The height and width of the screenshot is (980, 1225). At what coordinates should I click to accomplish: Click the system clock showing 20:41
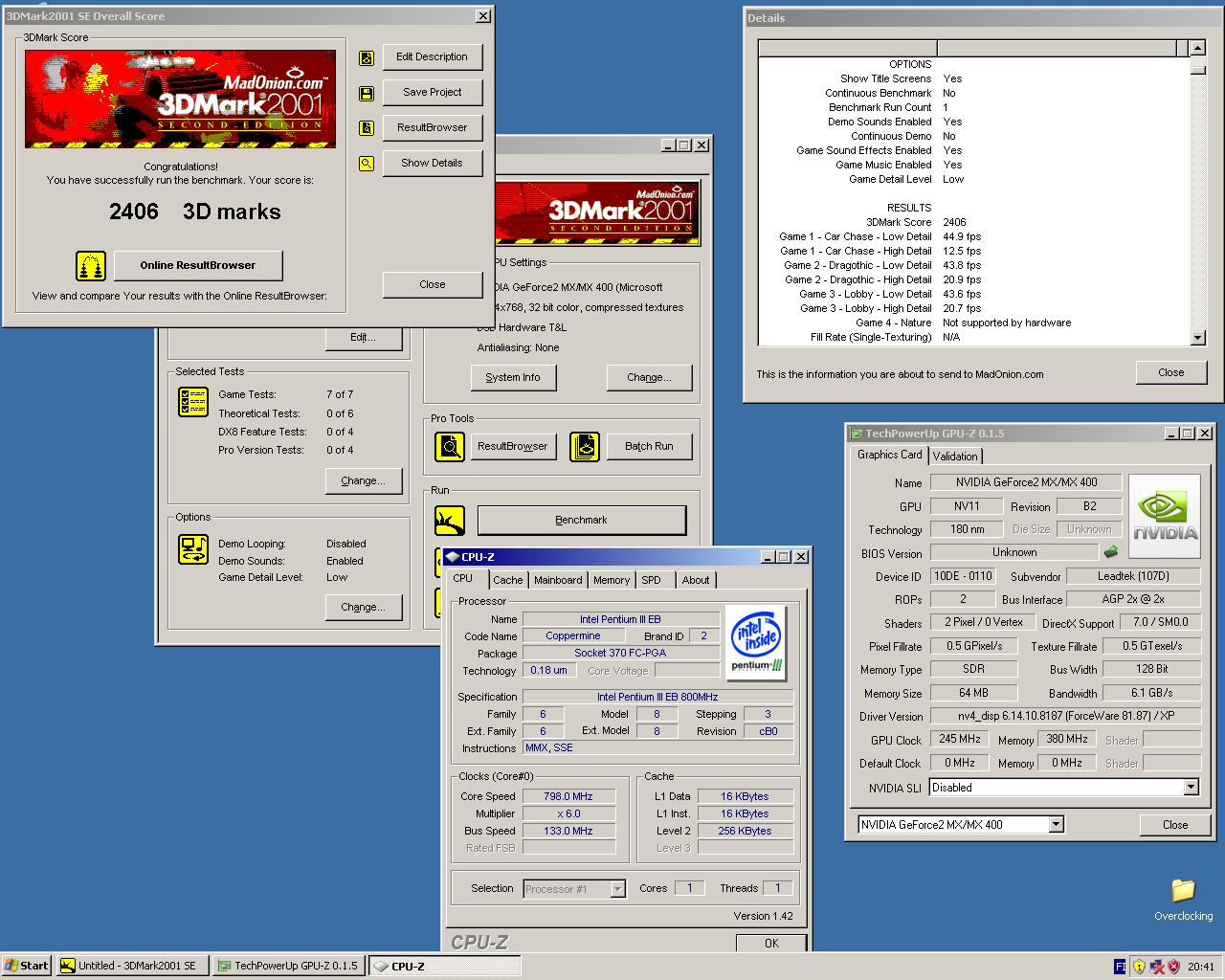[1200, 967]
